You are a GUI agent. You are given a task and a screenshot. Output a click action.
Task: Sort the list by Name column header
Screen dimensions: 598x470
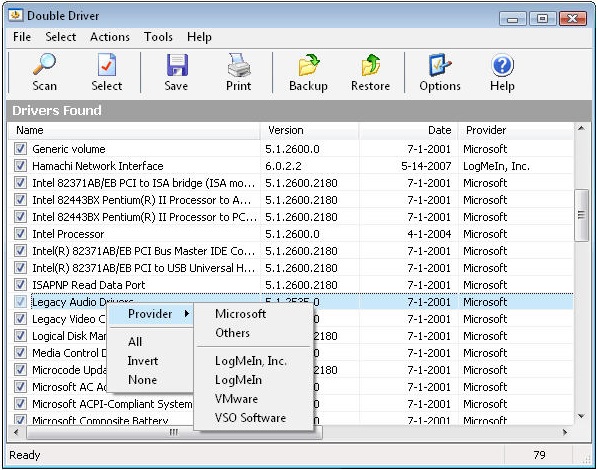[x=134, y=130]
